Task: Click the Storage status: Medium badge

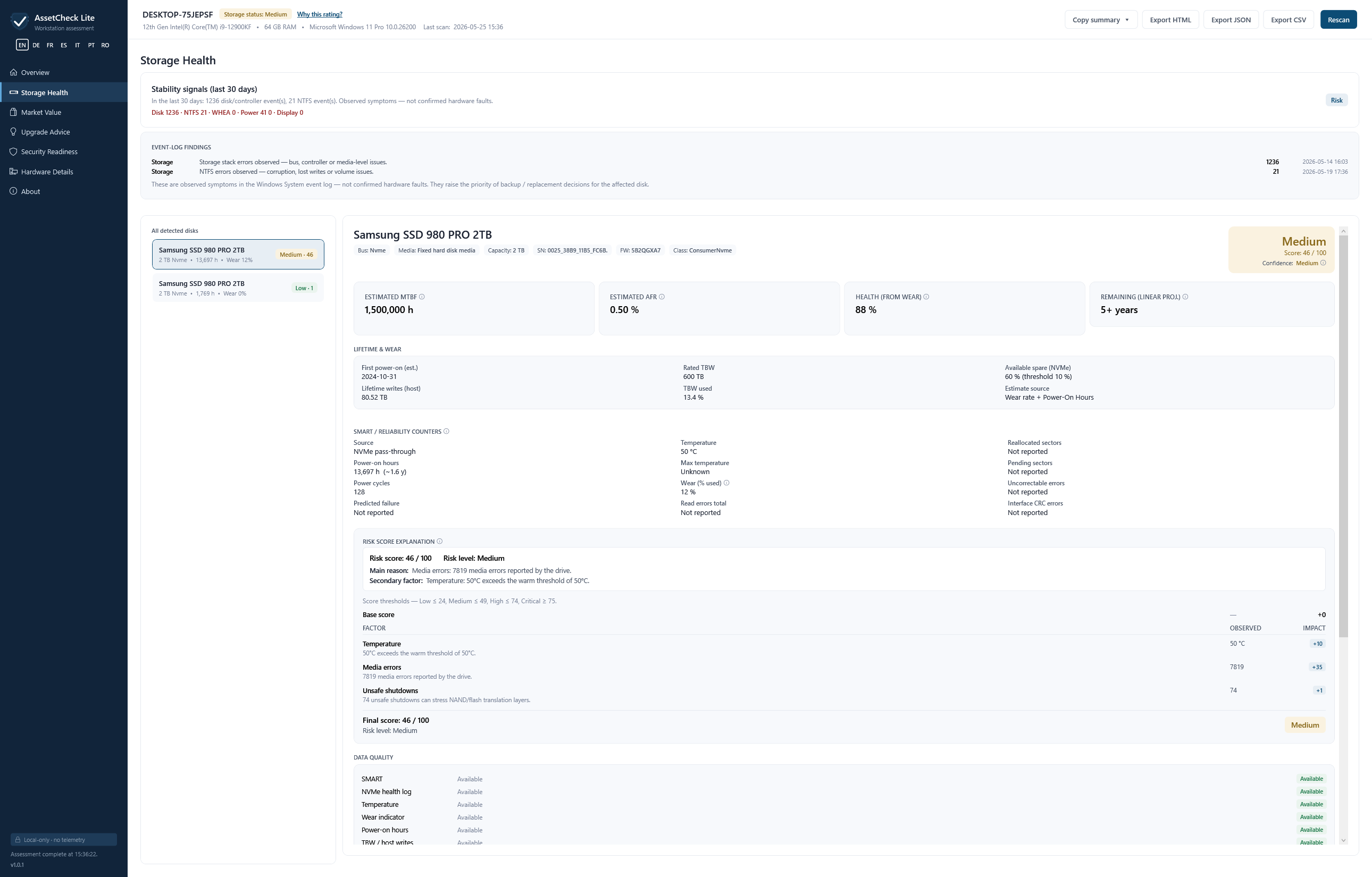Action: pos(255,14)
